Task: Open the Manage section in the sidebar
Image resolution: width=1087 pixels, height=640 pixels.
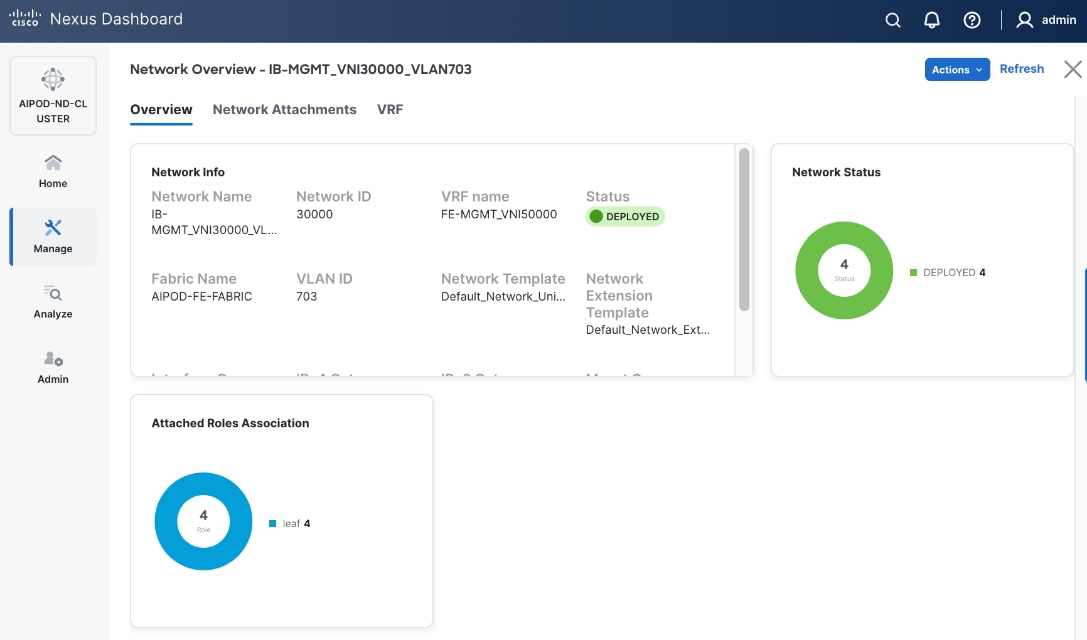Action: click(53, 236)
